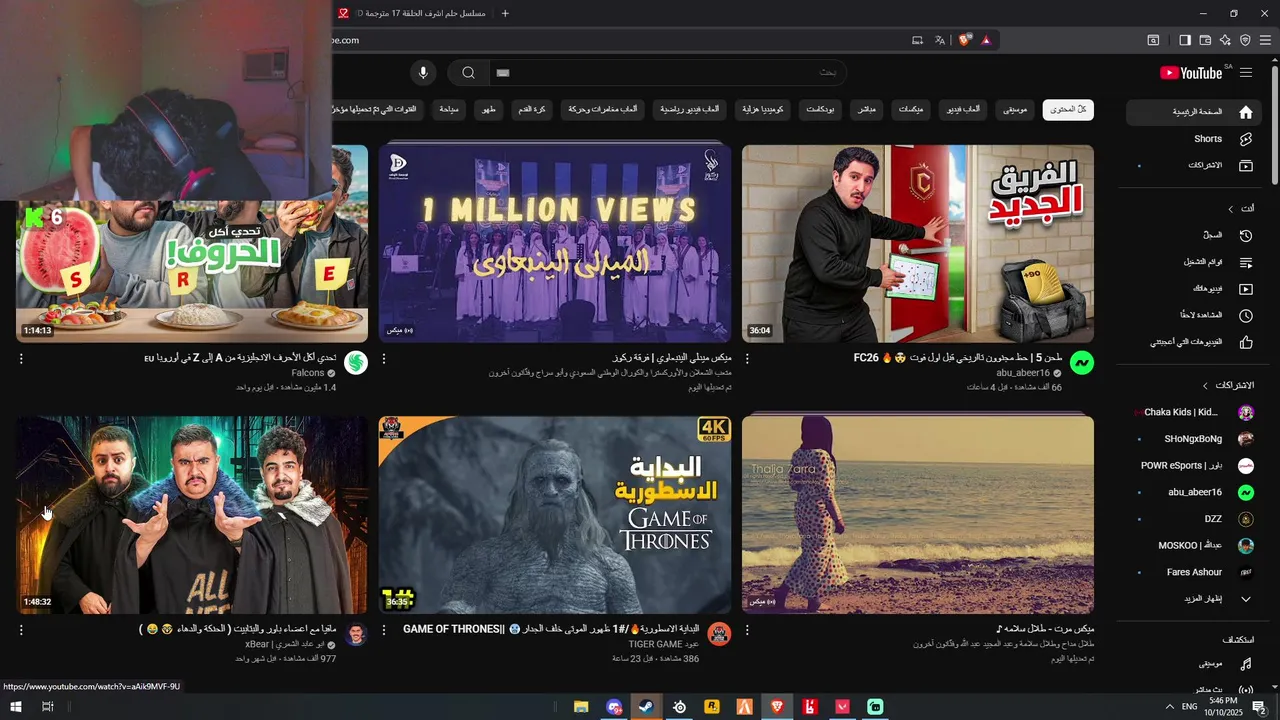The width and height of the screenshot is (1280, 720).
Task: Play the Game of Thrones video thumbnail
Action: click(555, 515)
